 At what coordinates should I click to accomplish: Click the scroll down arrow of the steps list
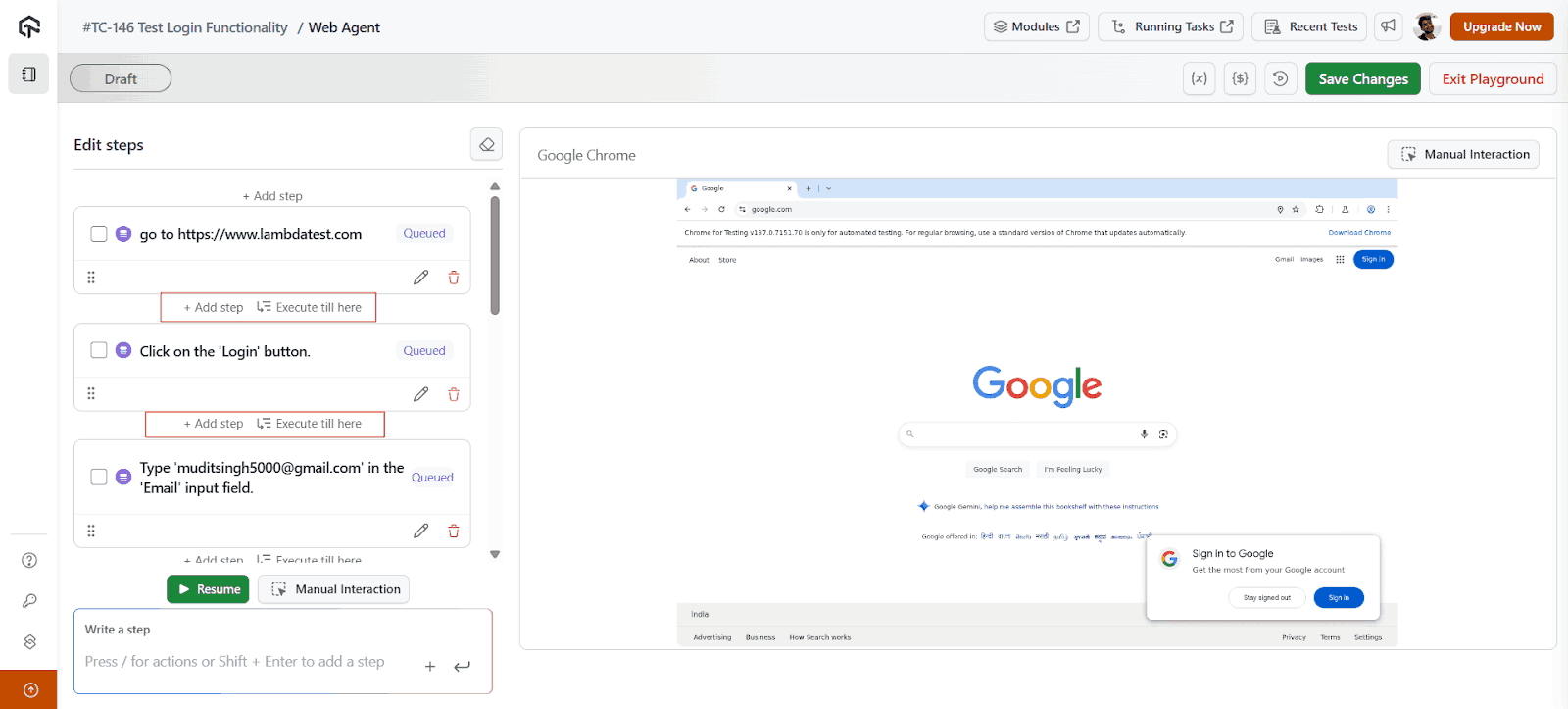(x=495, y=555)
